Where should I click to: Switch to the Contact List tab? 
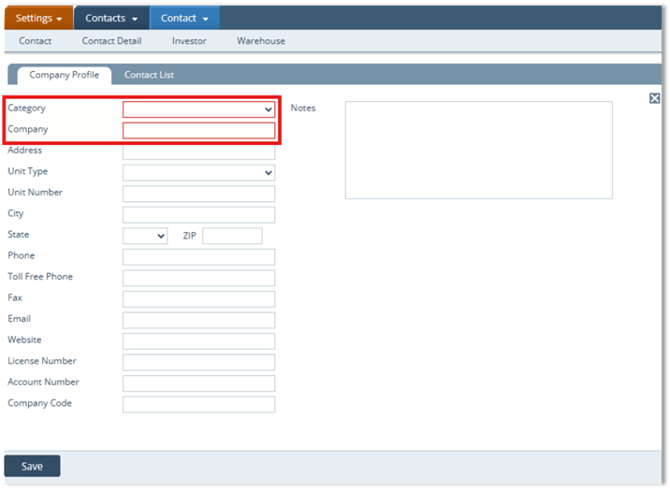[x=148, y=75]
